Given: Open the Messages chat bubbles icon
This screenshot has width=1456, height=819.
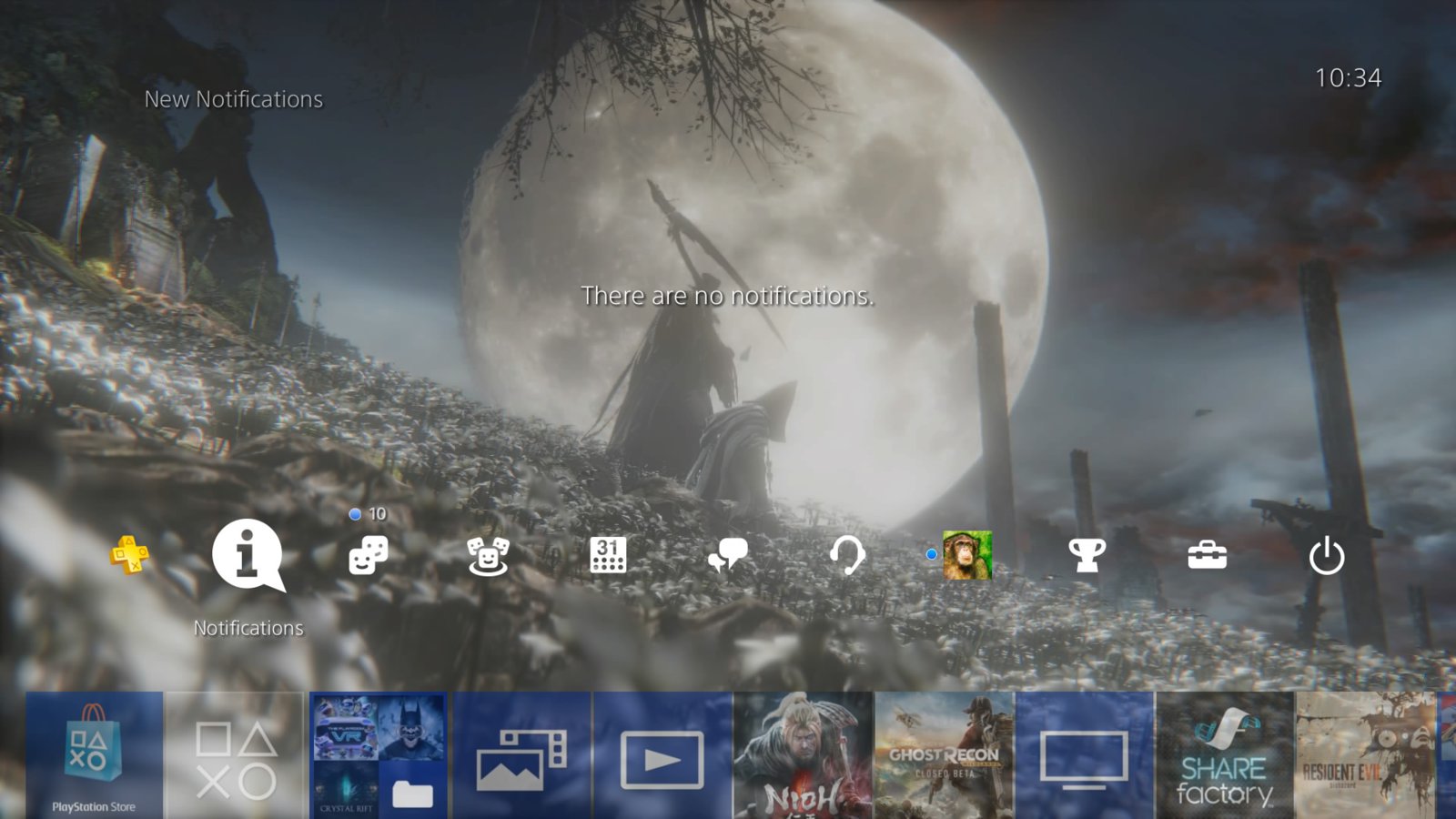Looking at the screenshot, I should coord(728,555).
